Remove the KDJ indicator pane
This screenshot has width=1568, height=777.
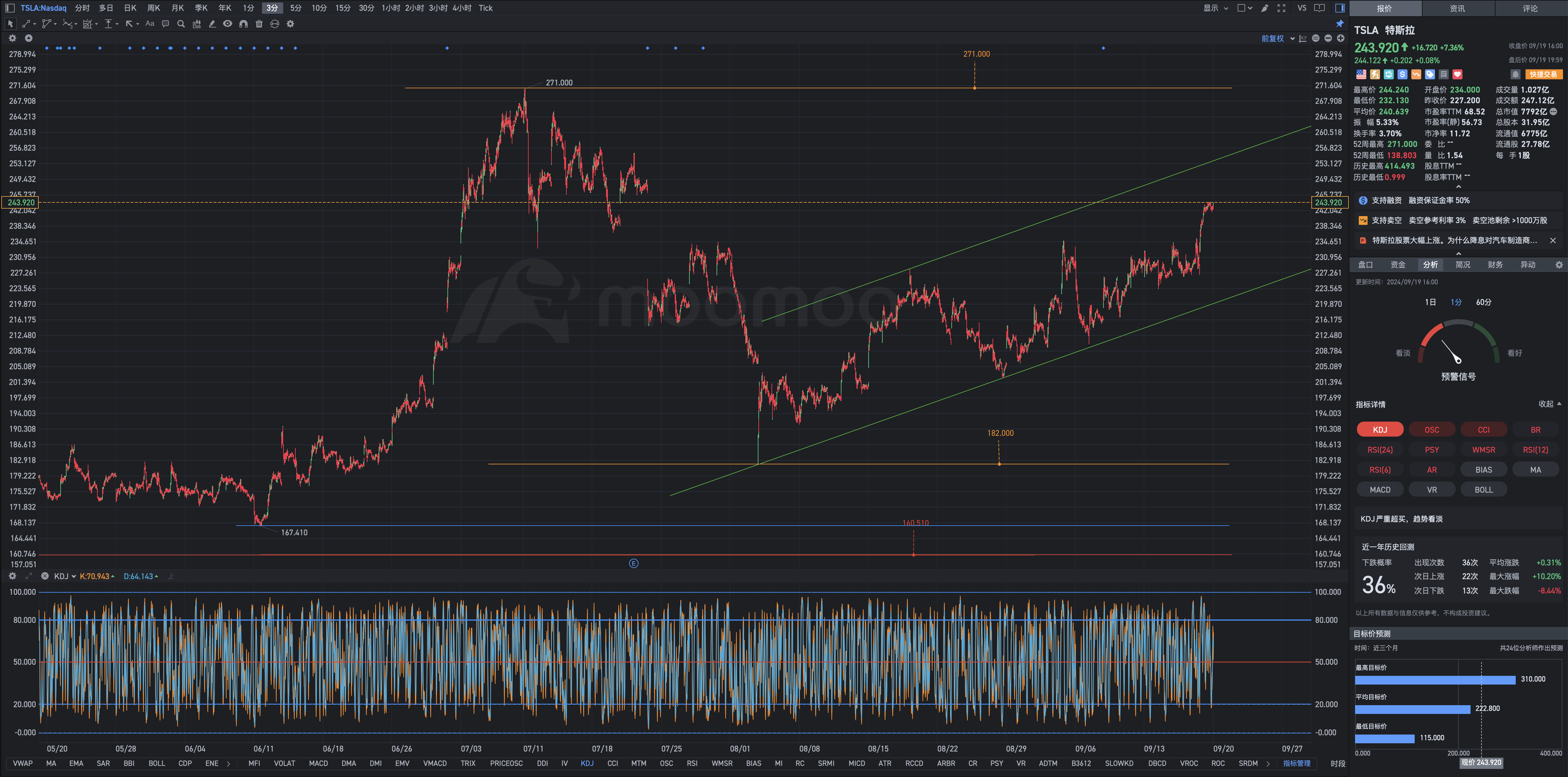(44, 576)
